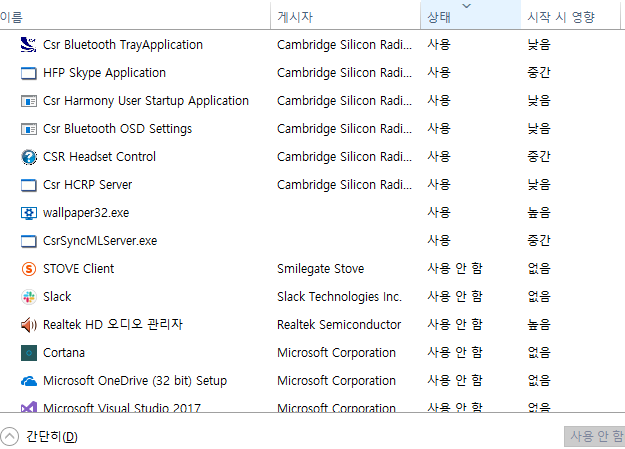Sort by the 시작 시 영향 column header
This screenshot has height=449, width=625.
[570, 17]
